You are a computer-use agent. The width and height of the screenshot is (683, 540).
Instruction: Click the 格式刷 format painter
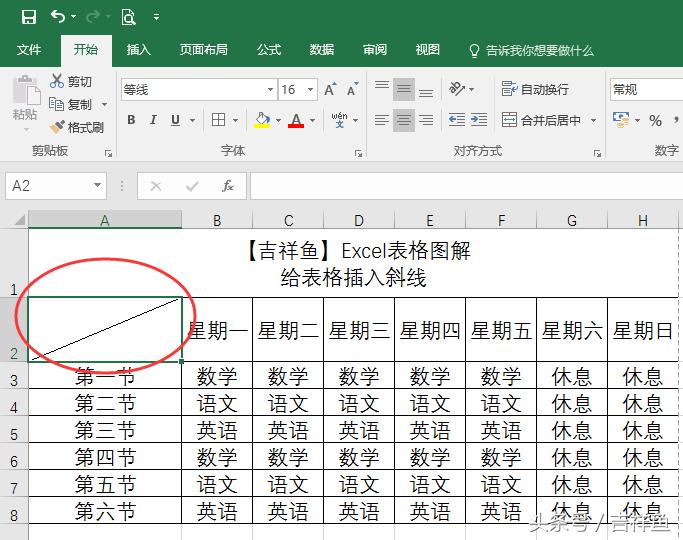pos(77,127)
